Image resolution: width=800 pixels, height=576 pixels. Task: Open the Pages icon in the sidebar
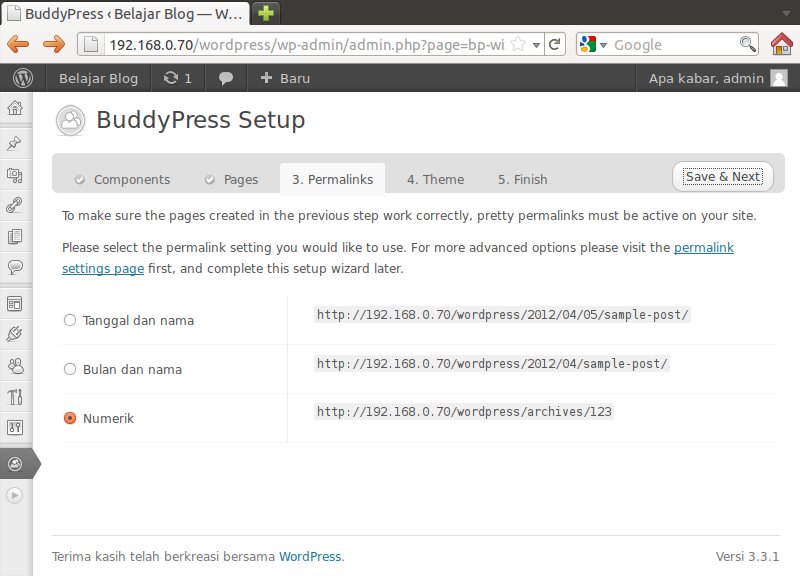point(15,236)
